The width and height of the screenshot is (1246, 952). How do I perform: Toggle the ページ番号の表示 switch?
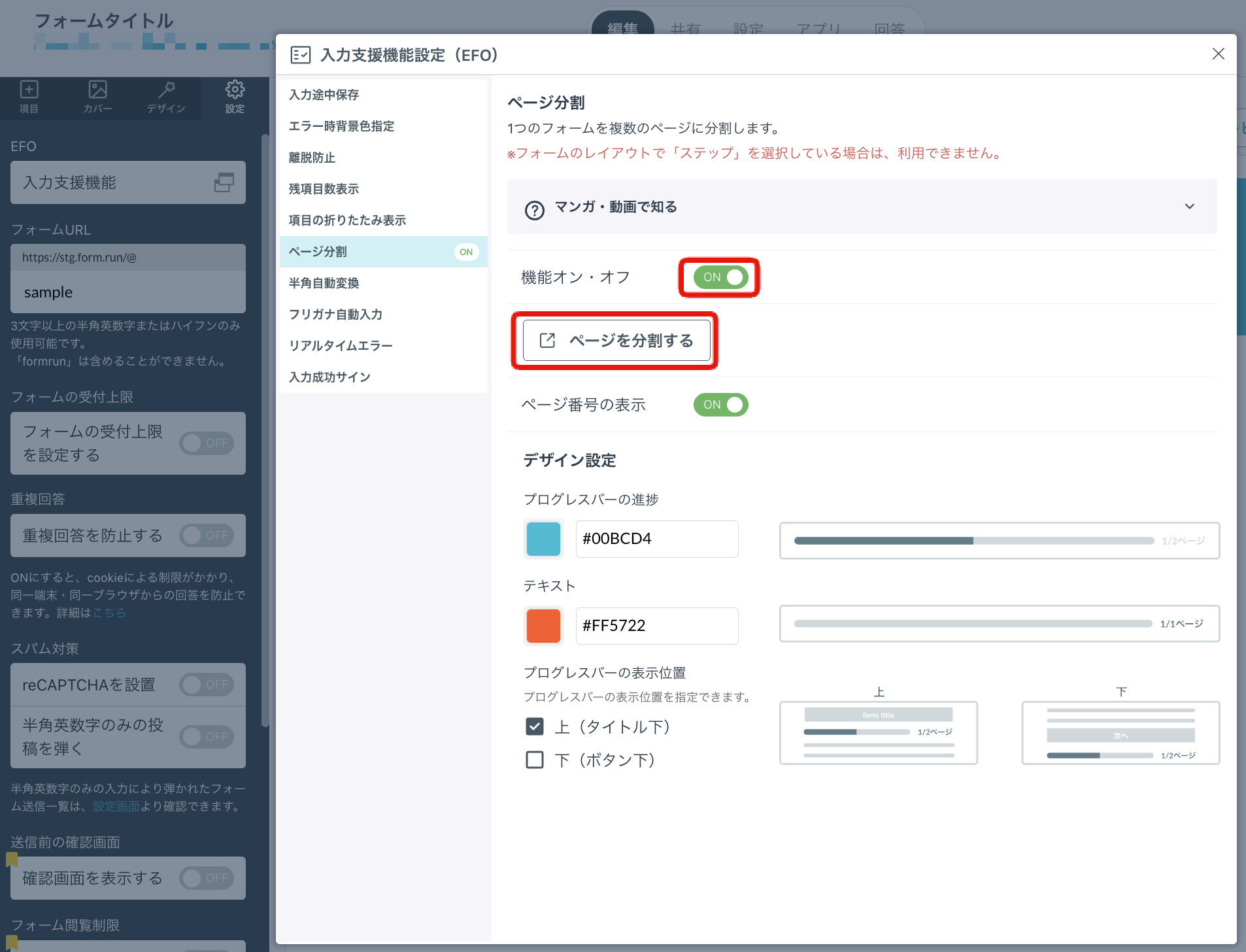(720, 405)
